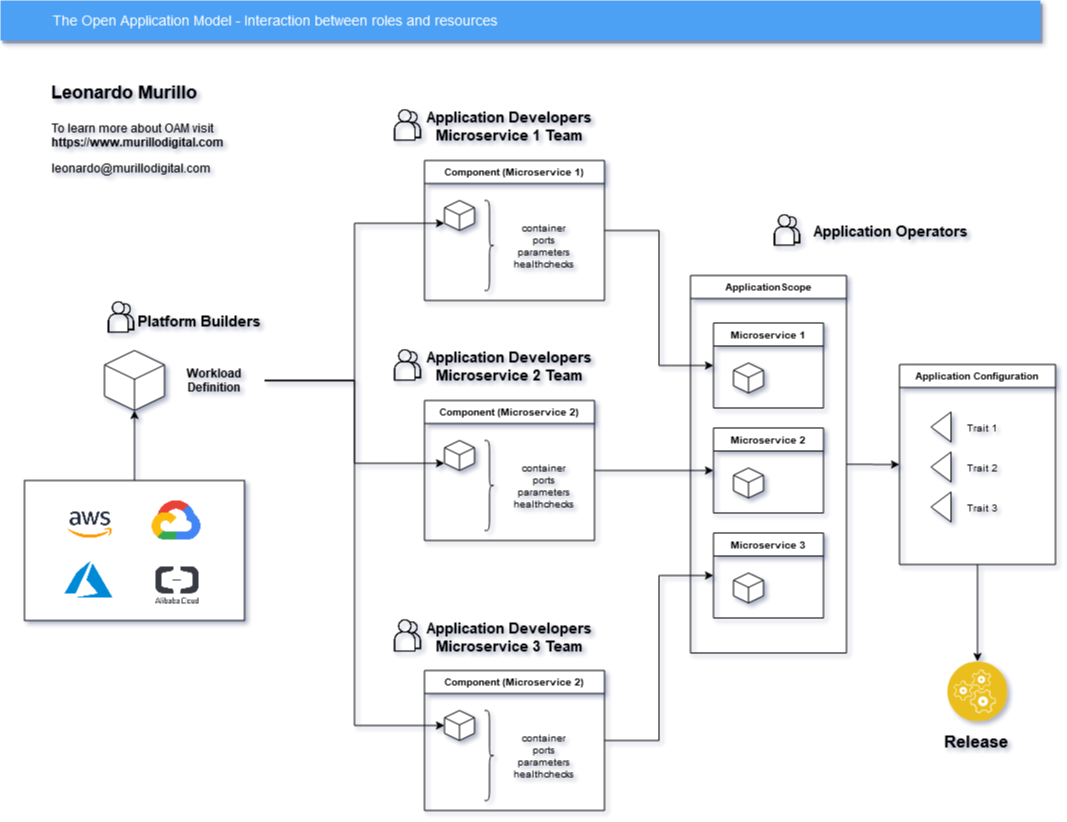
Task: Select the Microservice 2 box title in ApplicationScope
Action: pos(768,440)
